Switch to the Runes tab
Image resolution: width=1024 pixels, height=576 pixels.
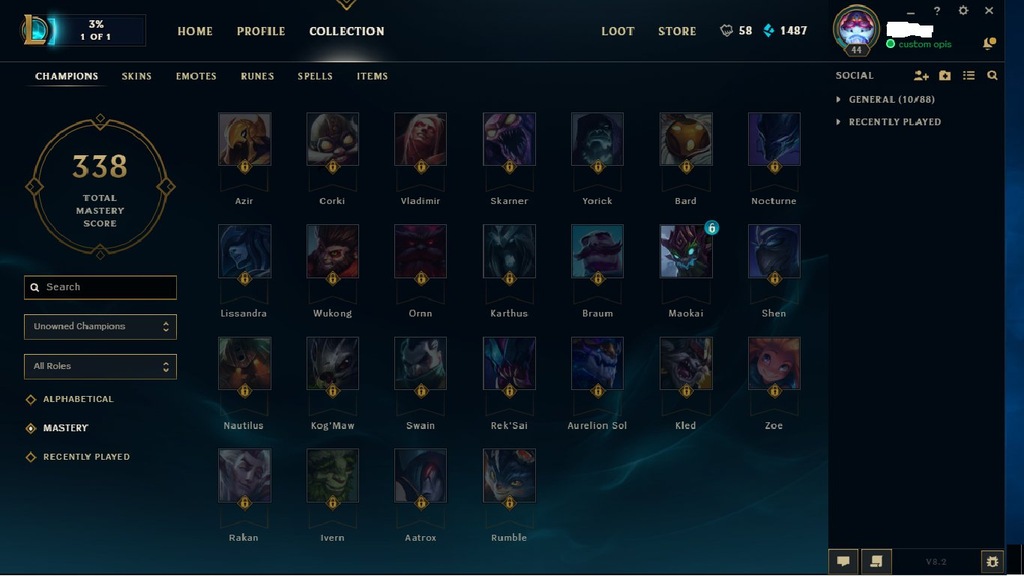point(257,76)
